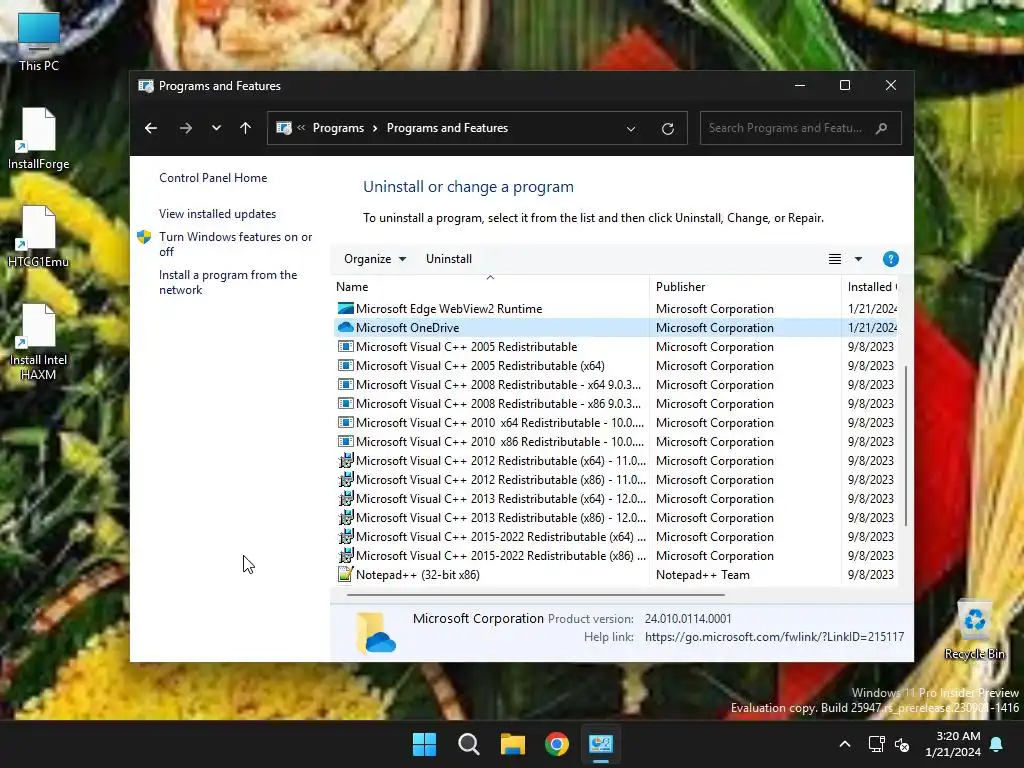Click the Control Panel taskbar icon

click(x=601, y=744)
